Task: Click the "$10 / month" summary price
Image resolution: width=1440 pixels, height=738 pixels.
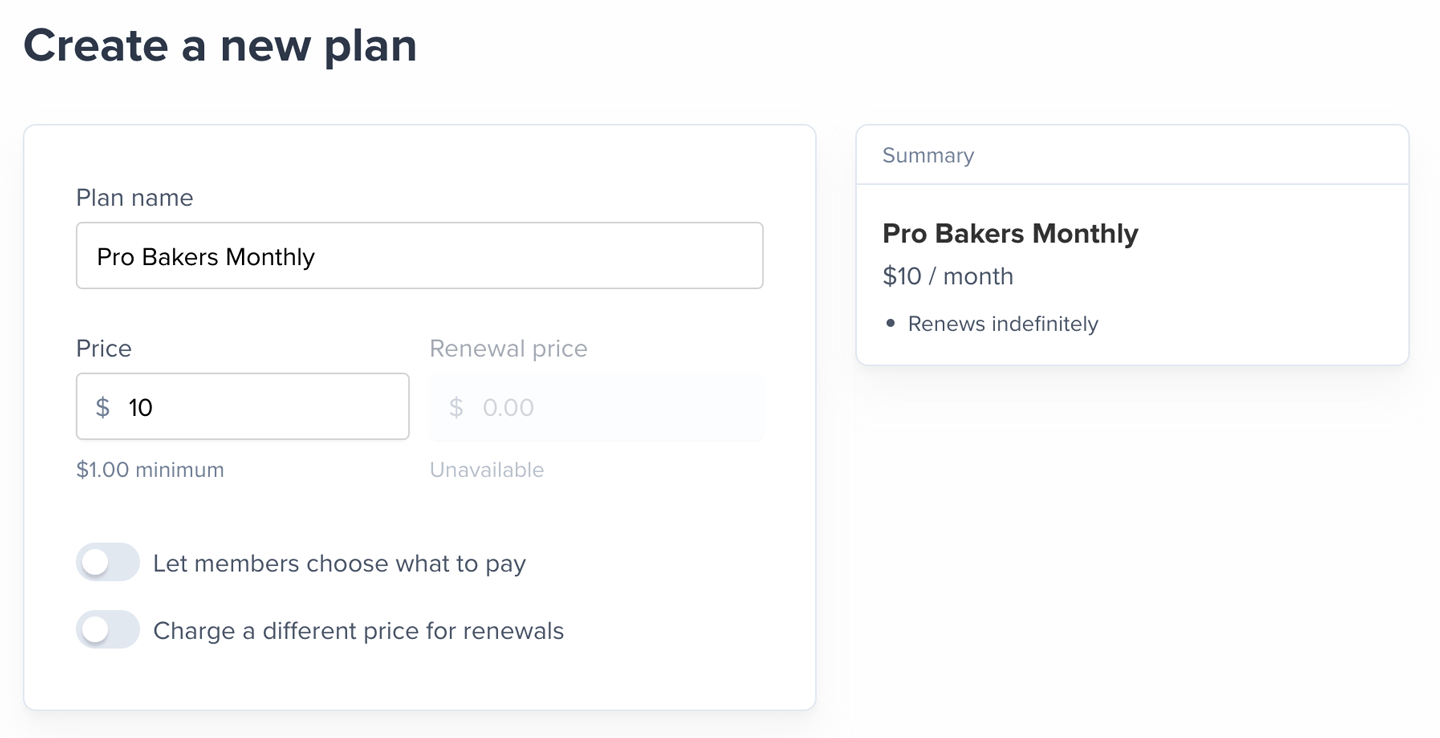Action: pyautogui.click(x=948, y=276)
